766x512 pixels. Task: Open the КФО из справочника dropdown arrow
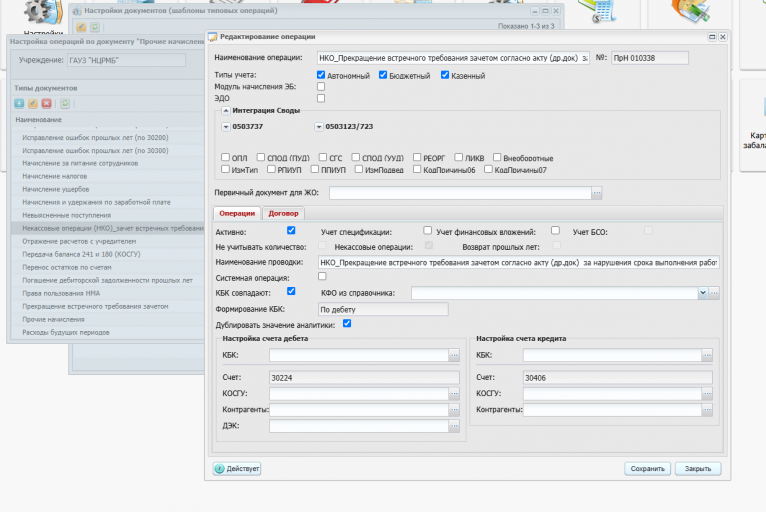click(x=702, y=293)
